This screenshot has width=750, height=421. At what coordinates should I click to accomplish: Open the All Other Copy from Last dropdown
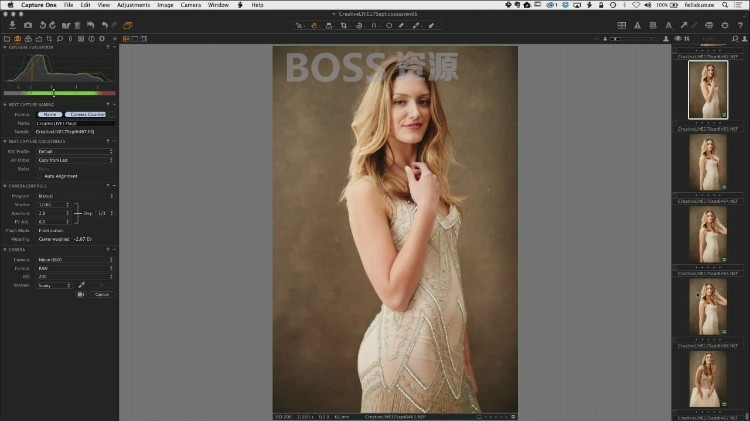coord(75,160)
